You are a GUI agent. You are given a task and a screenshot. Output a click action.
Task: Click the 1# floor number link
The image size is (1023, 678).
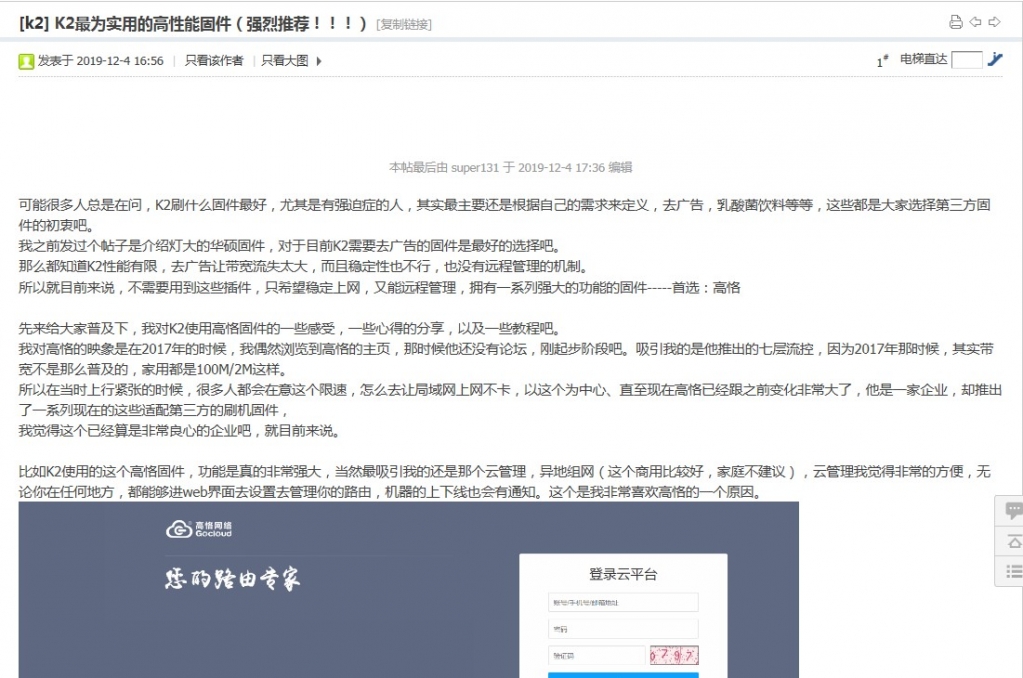pos(882,61)
